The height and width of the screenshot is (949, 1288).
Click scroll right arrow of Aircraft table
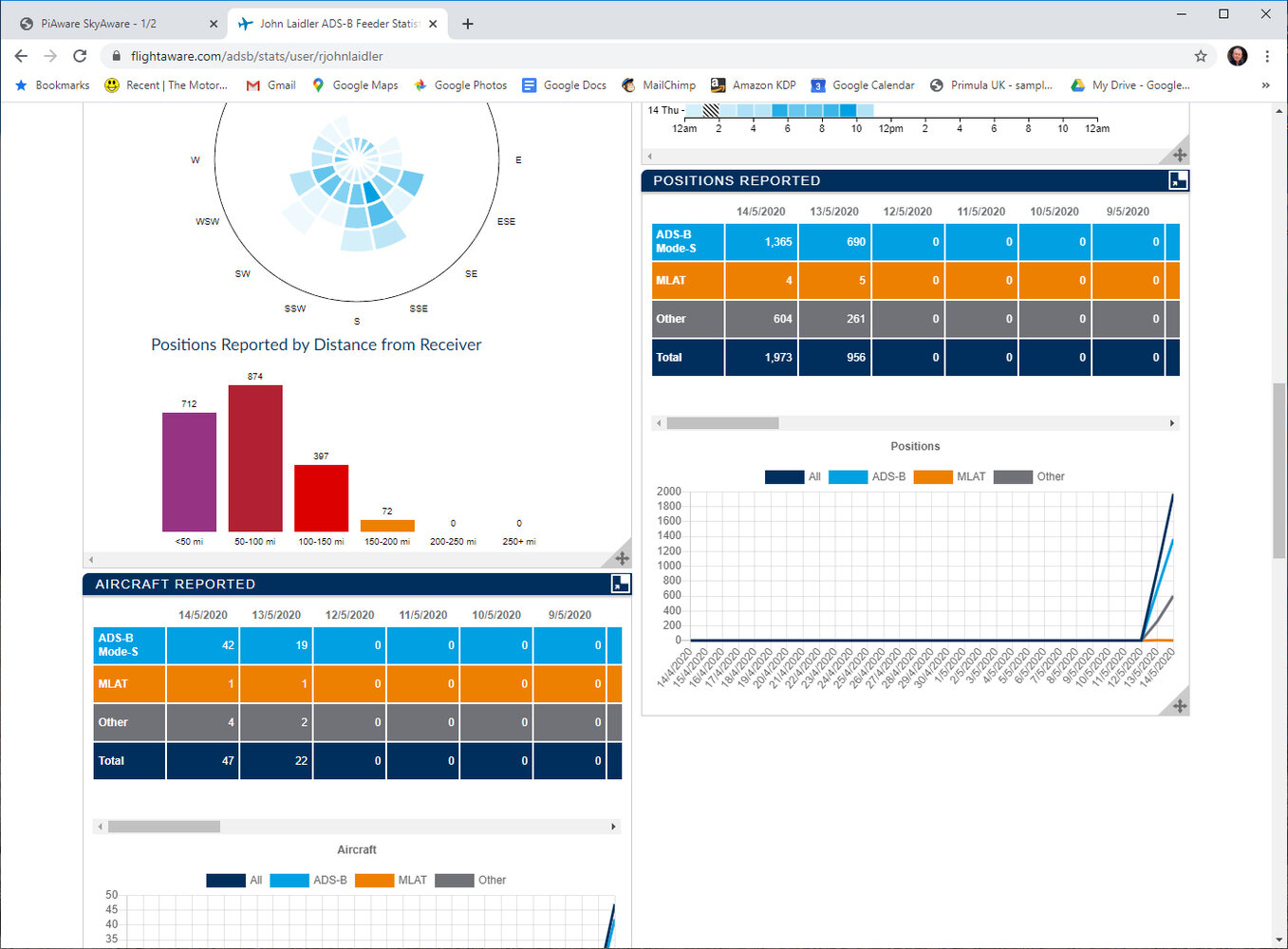point(613,827)
